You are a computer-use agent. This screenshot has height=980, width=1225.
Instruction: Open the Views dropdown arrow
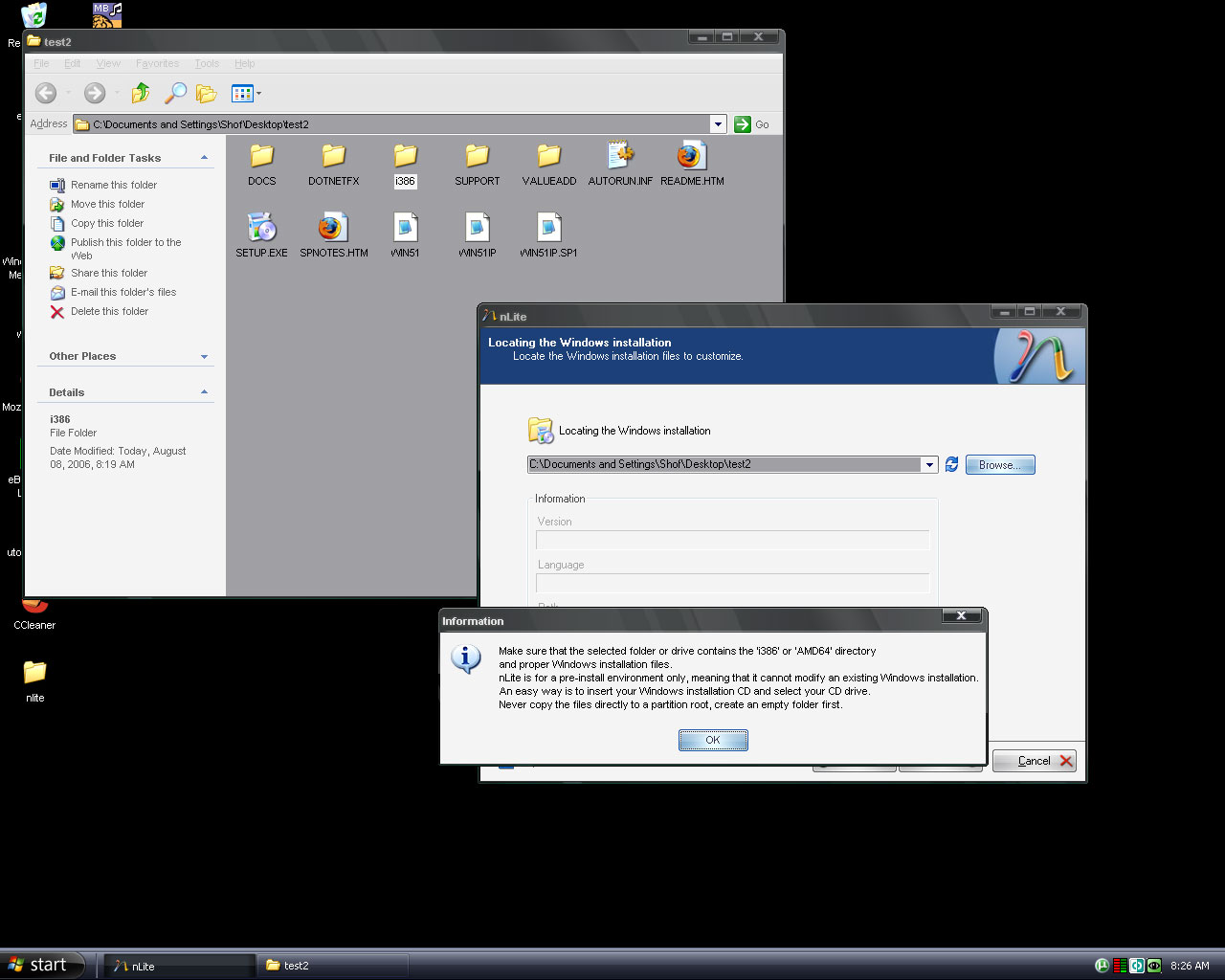[x=258, y=94]
